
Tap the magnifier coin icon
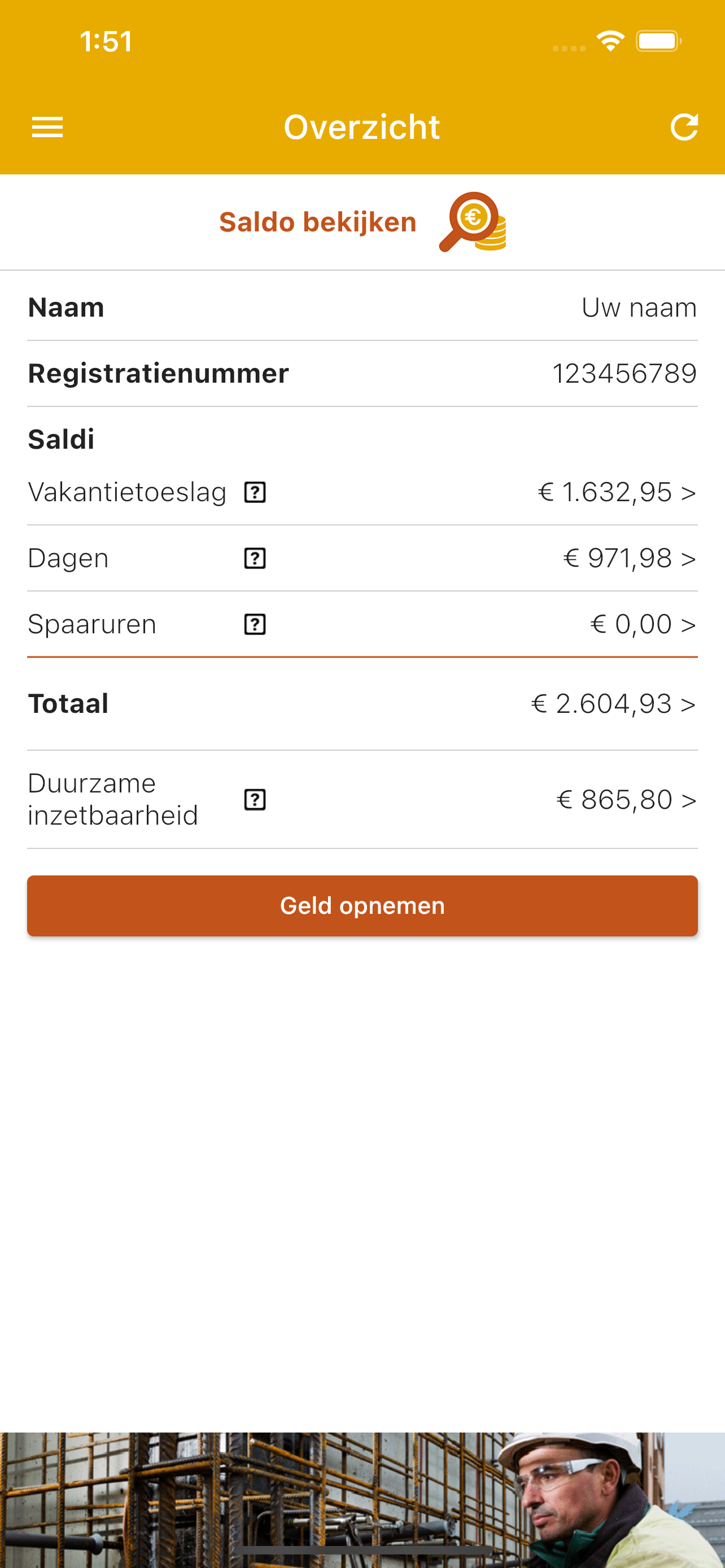pyautogui.click(x=473, y=222)
